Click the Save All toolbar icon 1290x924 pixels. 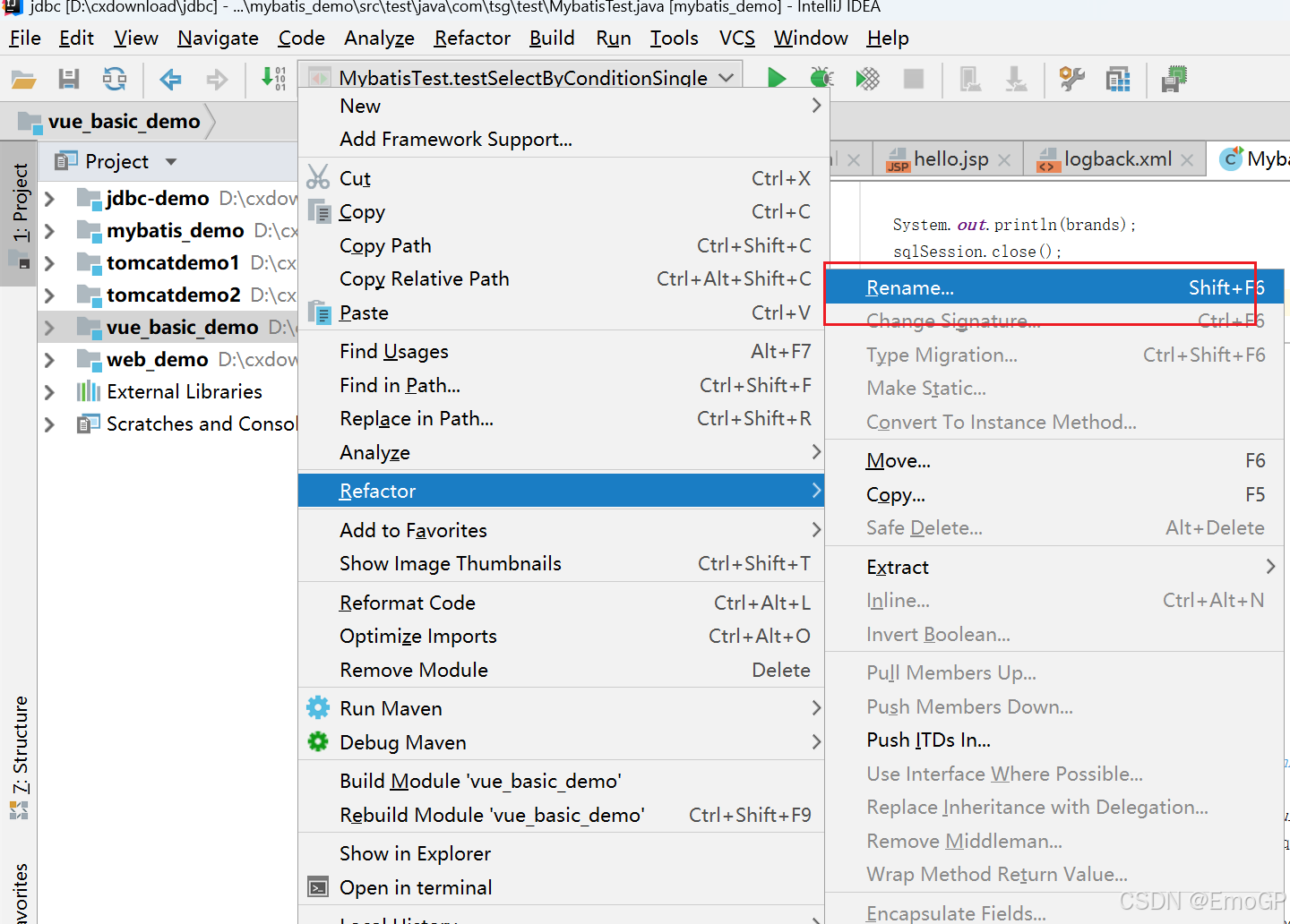coord(69,79)
